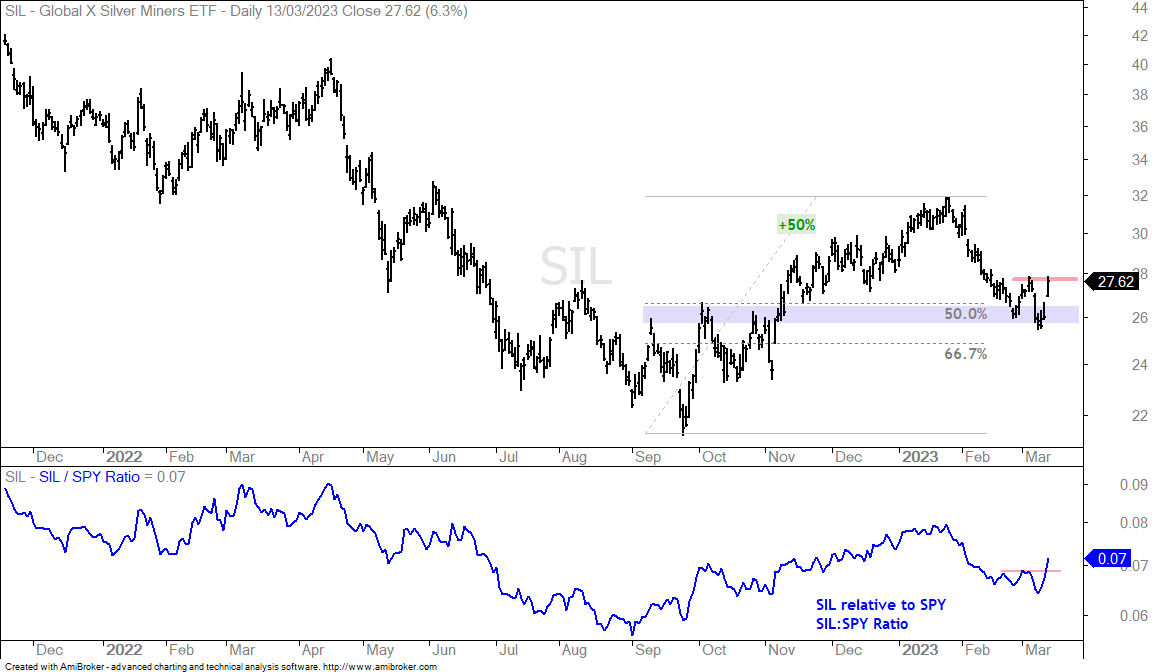Click the 66.7% retracement label

click(965, 354)
